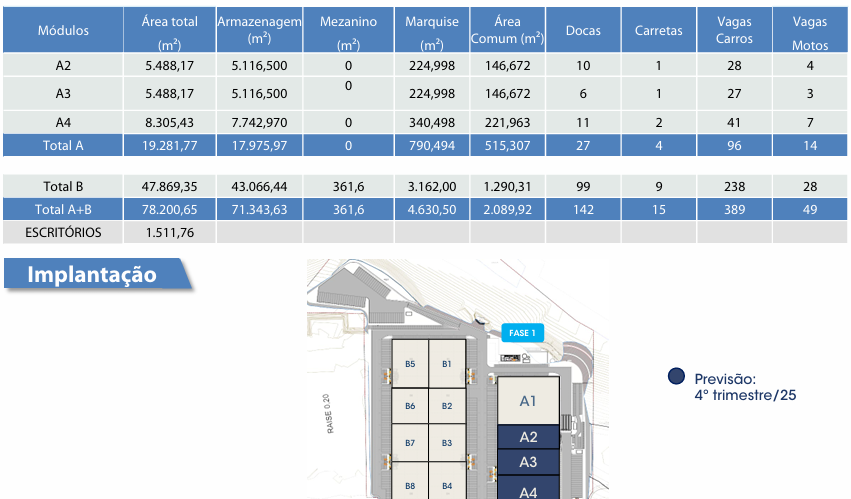Click the Docas column header
The image size is (851, 499).
[x=583, y=30]
